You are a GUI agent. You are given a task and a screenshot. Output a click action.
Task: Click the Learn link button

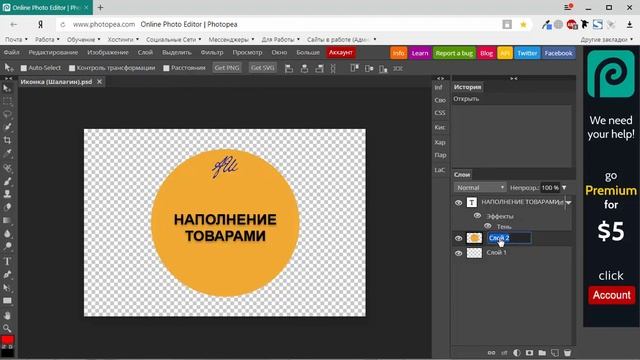tap(420, 53)
